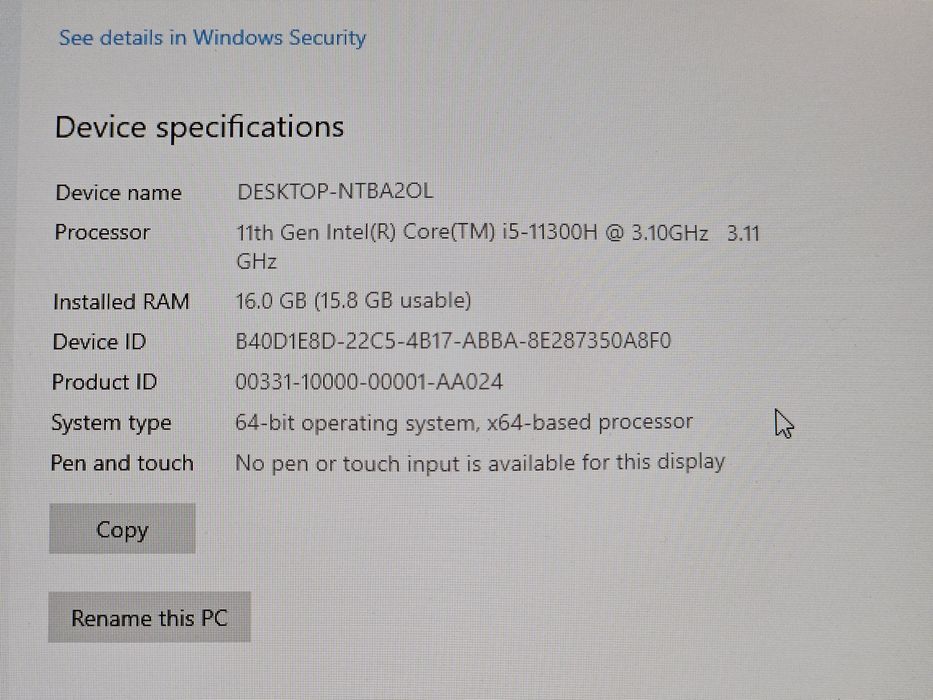Select the Device ID value starting B40D1E8D

point(453,341)
